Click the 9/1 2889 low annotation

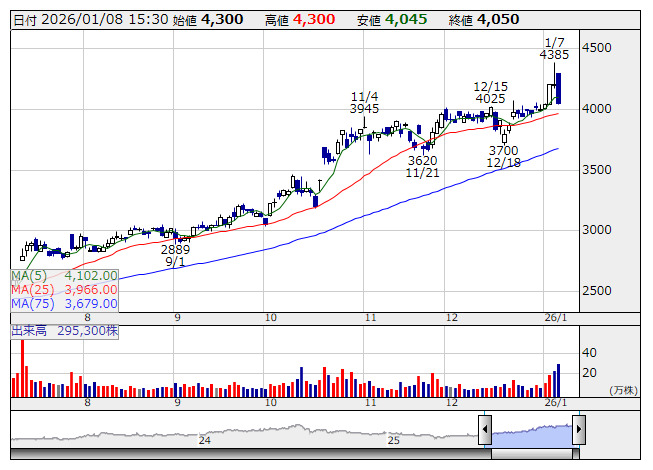[x=176, y=256]
